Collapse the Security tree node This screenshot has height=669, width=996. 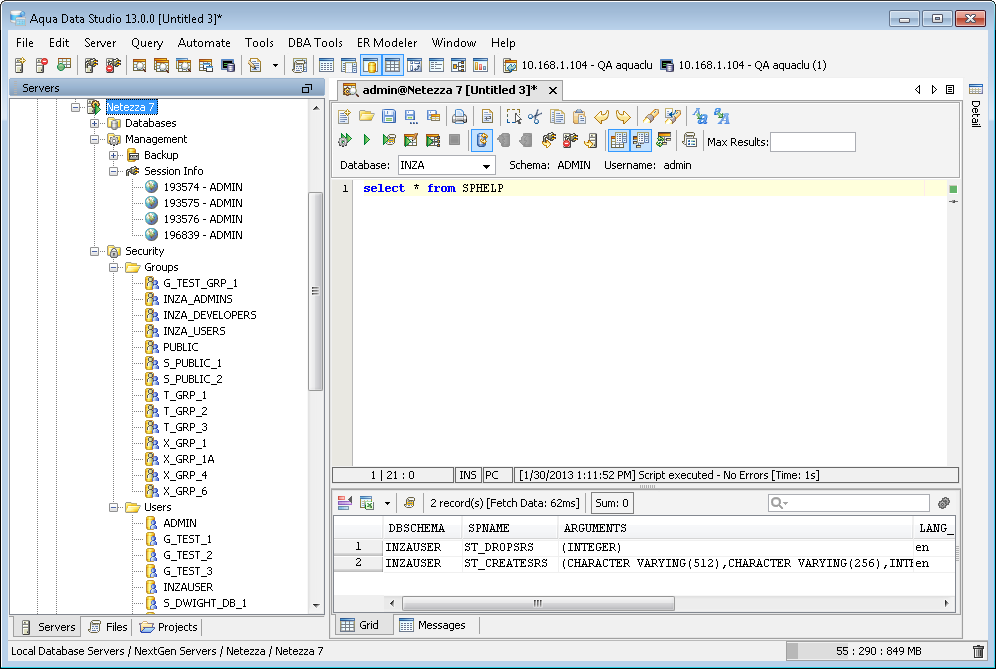(x=95, y=251)
